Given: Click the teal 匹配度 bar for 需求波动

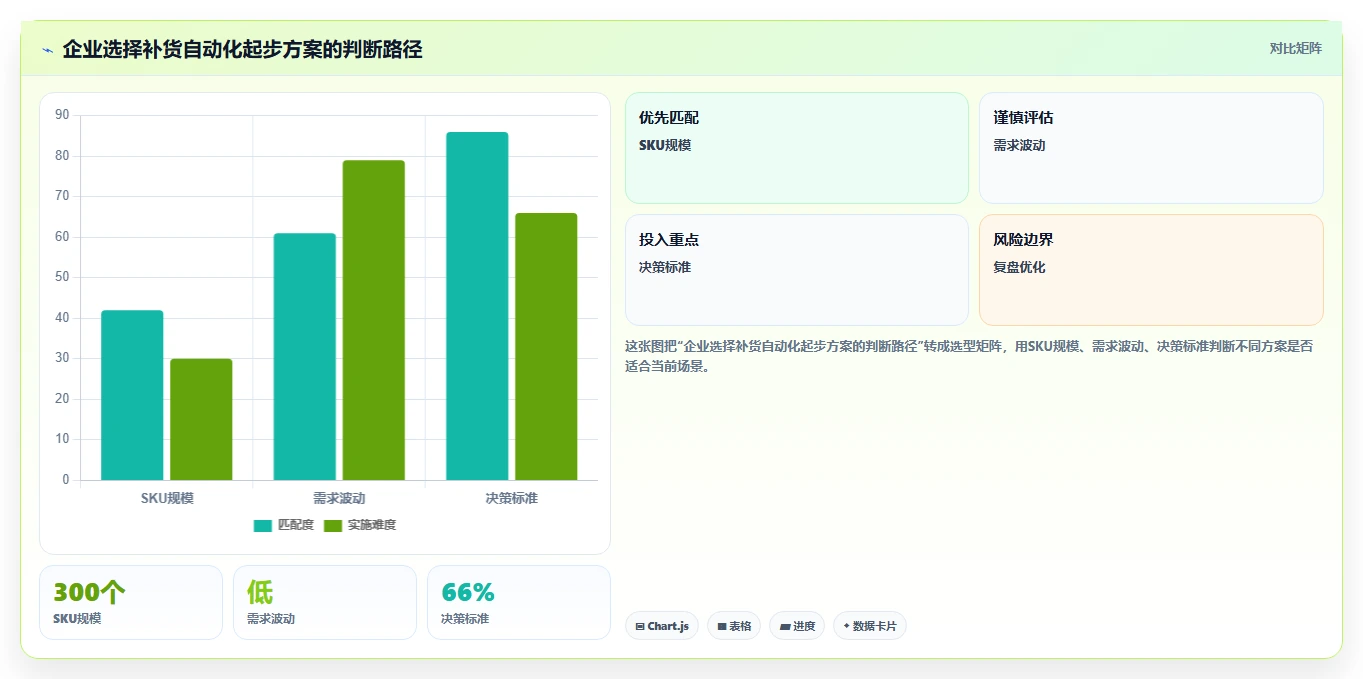Looking at the screenshot, I should (305, 356).
